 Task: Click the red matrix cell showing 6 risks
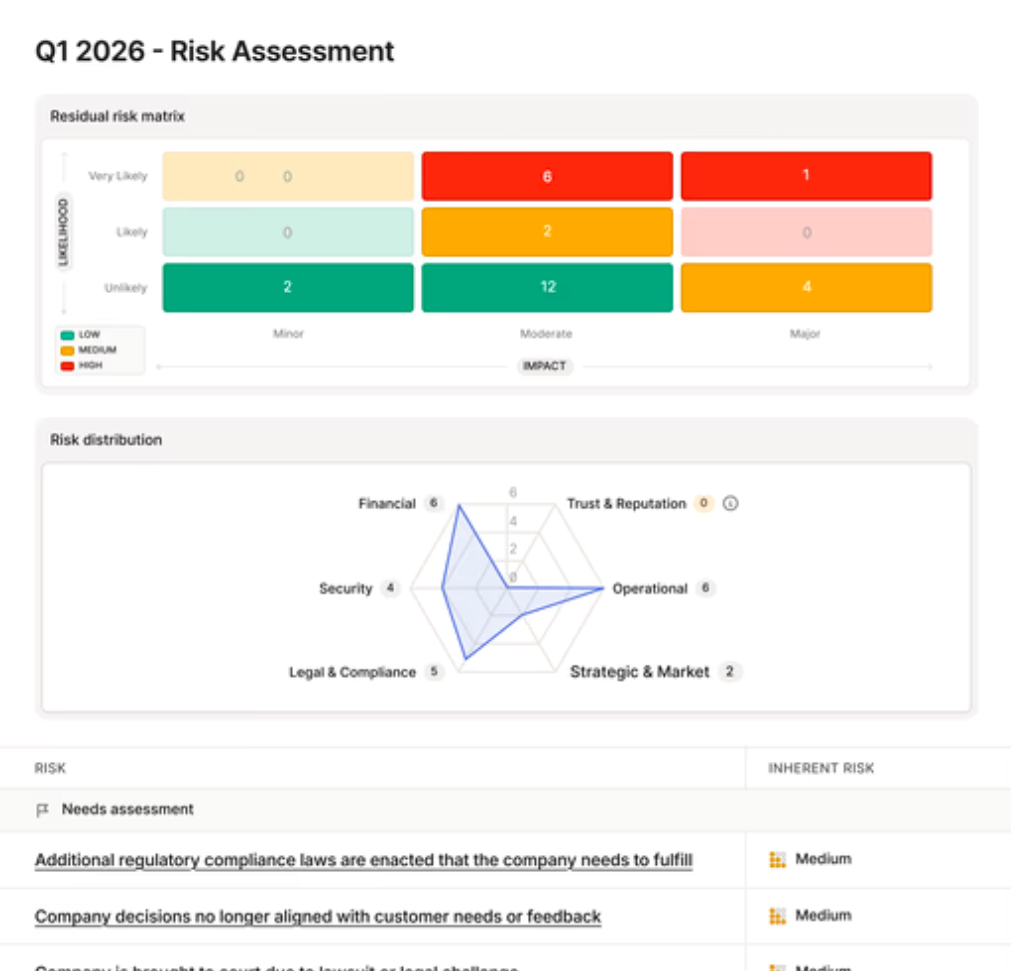pos(547,175)
